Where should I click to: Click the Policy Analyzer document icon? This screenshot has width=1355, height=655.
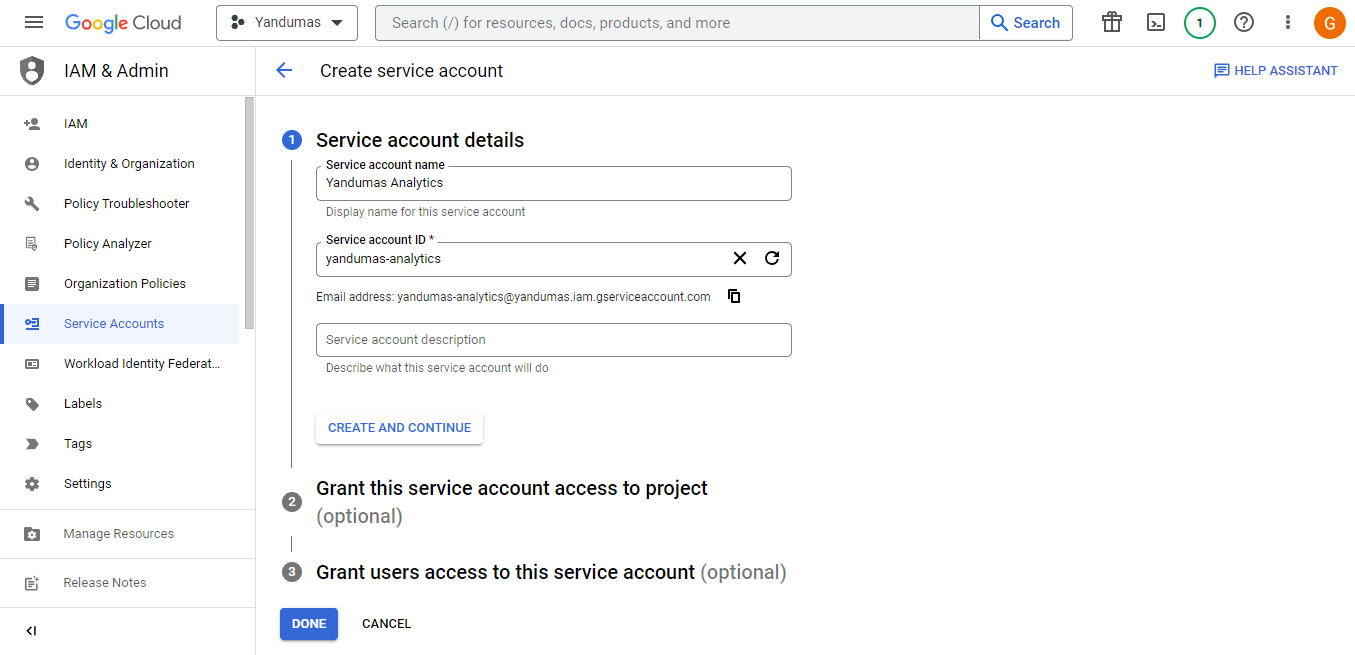coord(32,244)
